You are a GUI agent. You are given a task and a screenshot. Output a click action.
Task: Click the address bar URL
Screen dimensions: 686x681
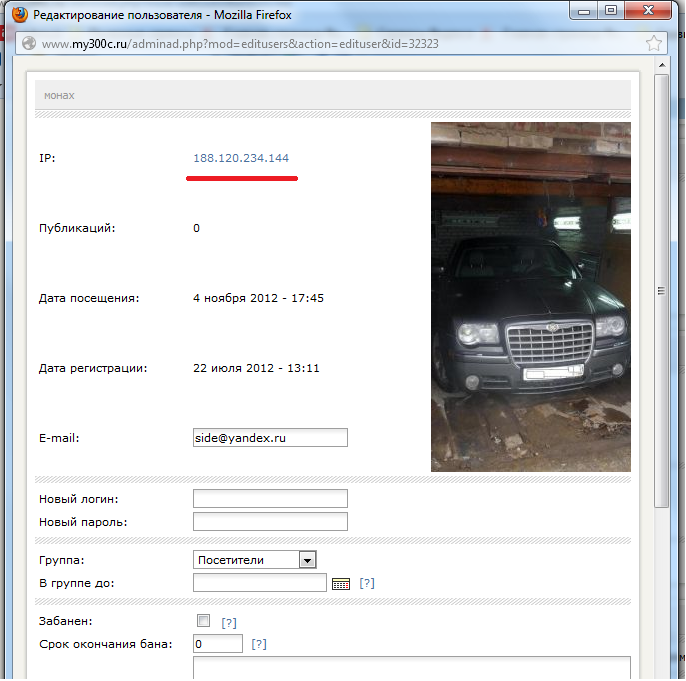240,44
